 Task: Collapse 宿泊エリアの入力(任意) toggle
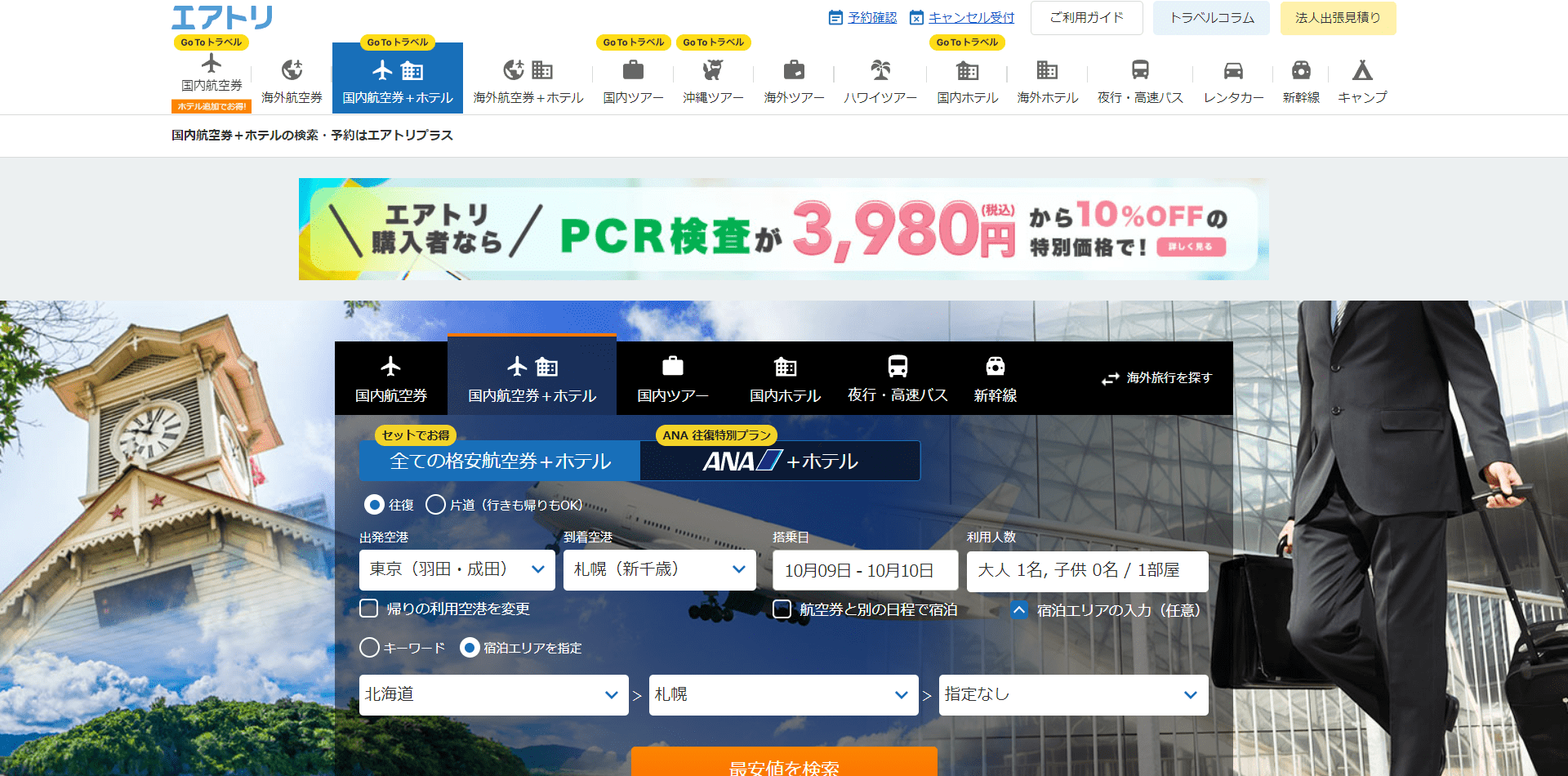point(1019,609)
